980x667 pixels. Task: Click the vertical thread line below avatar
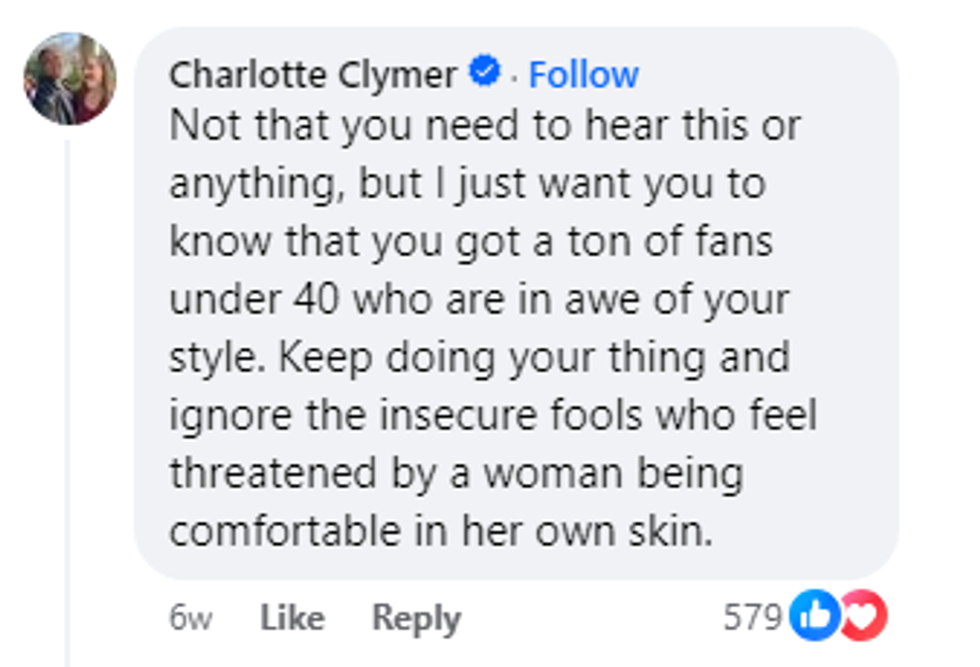pos(68,400)
